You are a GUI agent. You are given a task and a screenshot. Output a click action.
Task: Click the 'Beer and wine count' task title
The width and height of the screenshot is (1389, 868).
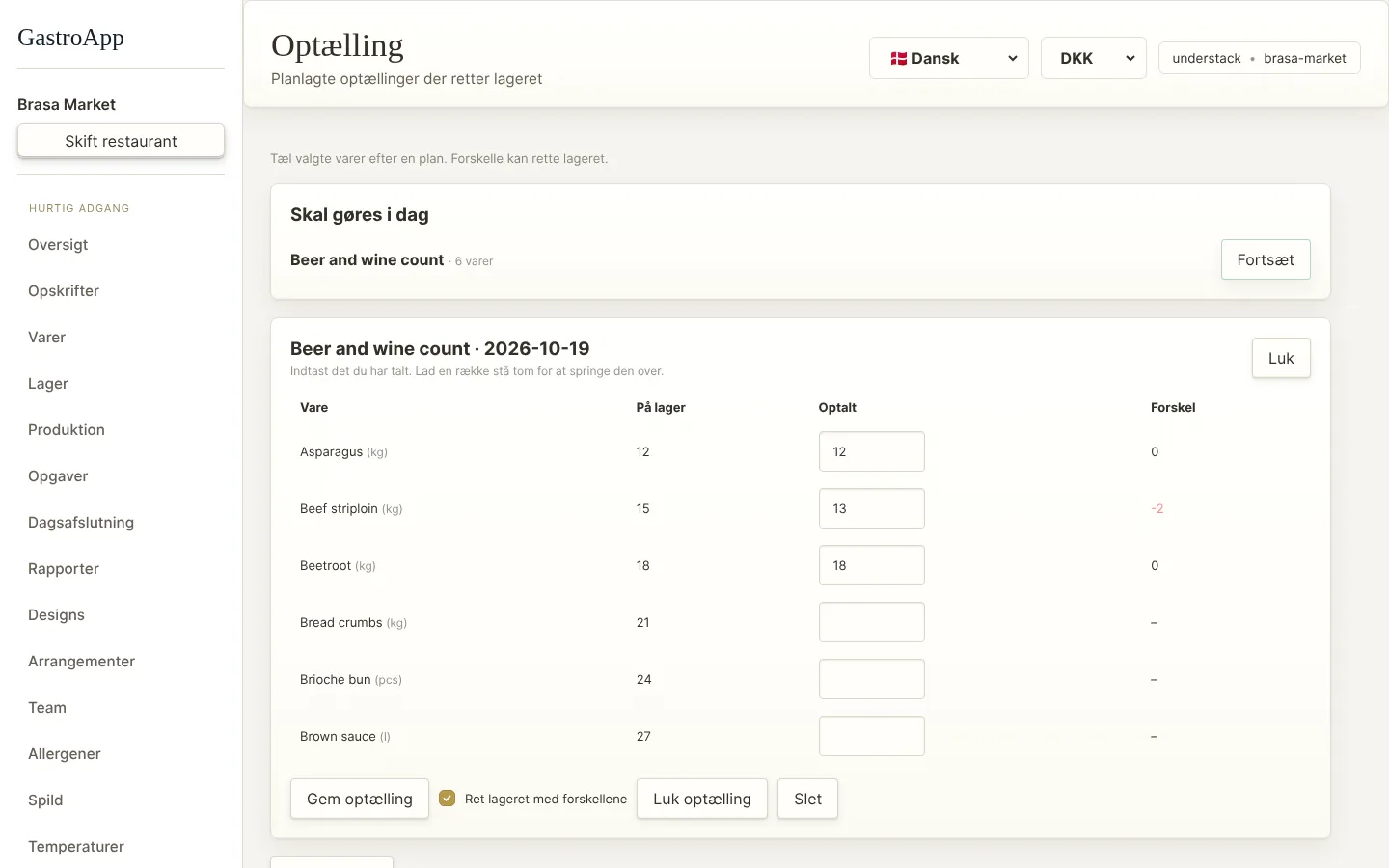367,259
